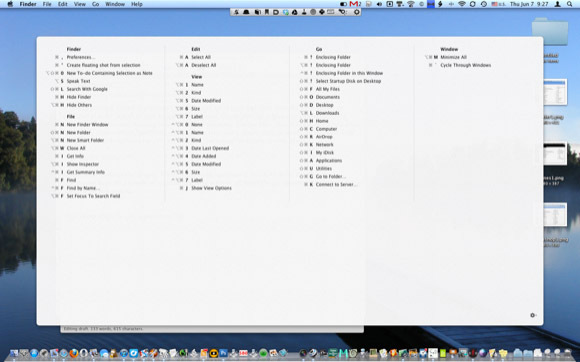Click the Documents entry
This screenshot has height=362, width=580.
(x=327, y=97)
